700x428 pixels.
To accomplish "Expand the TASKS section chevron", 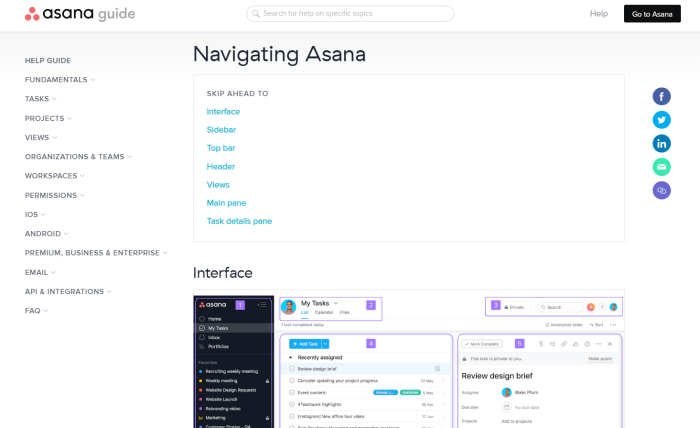I will click(x=54, y=99).
